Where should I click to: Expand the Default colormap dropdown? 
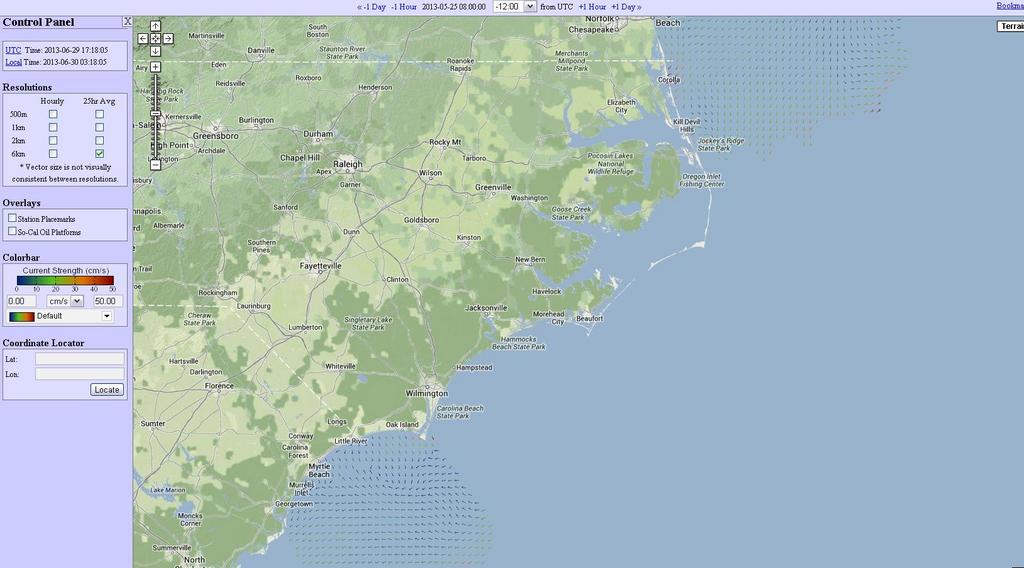tap(107, 316)
